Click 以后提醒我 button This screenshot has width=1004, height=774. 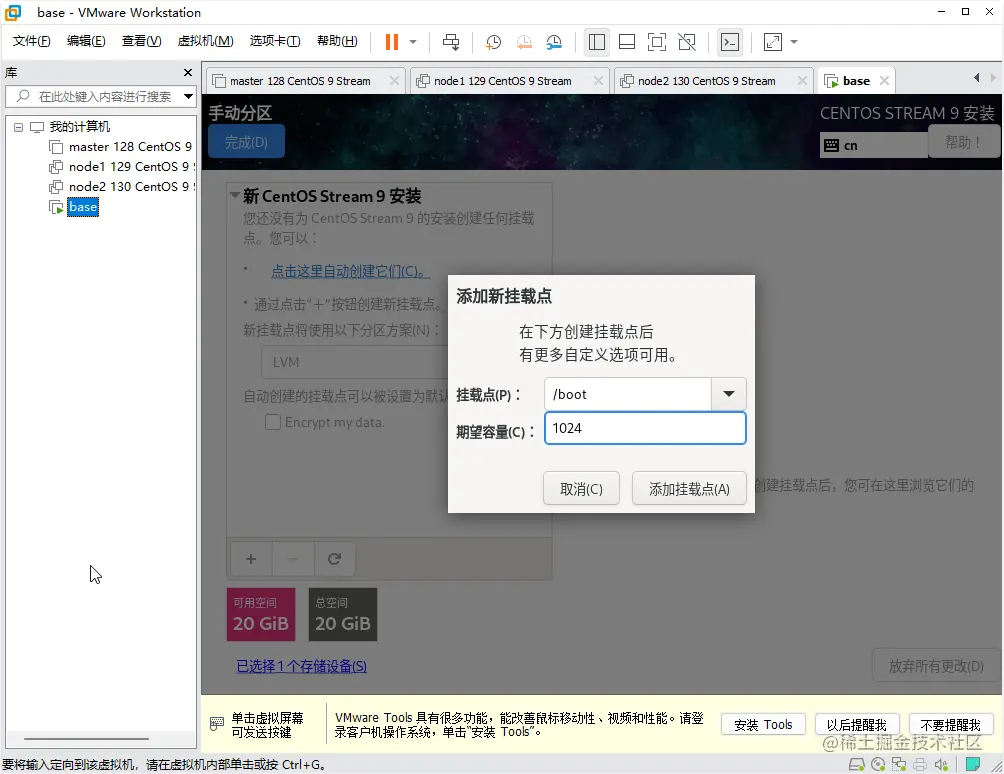click(857, 725)
